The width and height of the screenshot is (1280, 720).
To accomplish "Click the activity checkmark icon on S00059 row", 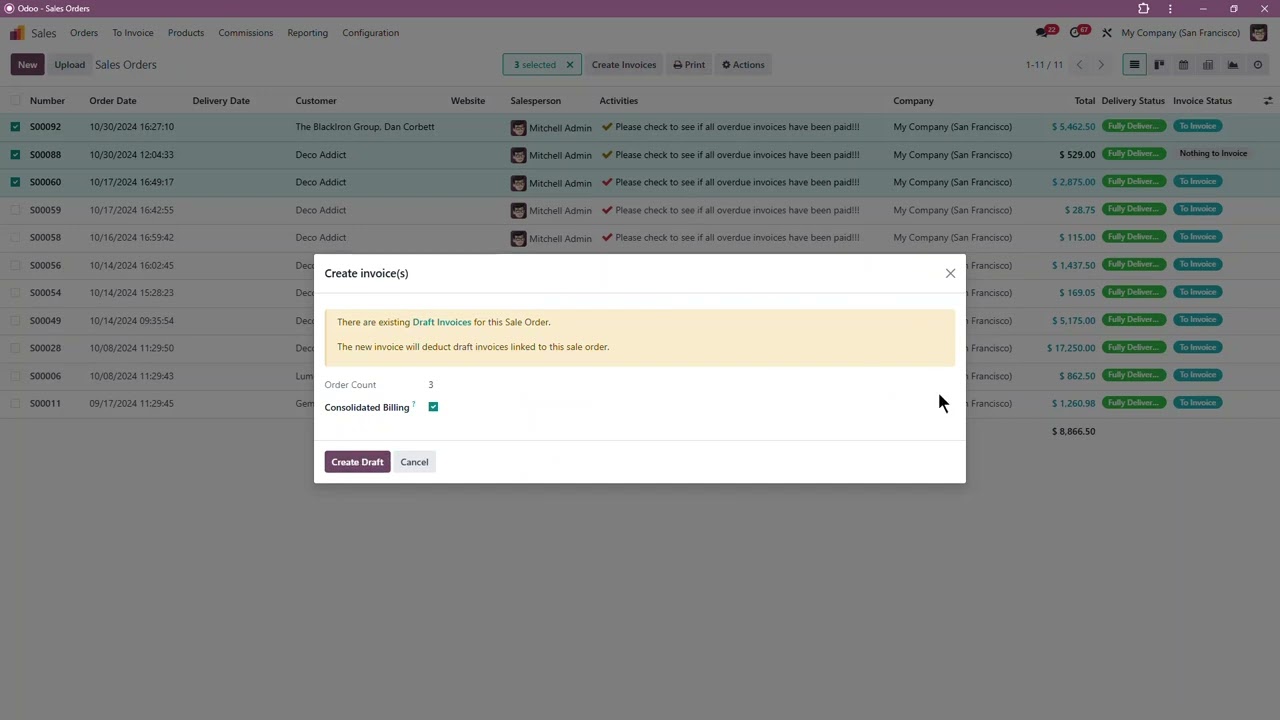I will coord(606,210).
